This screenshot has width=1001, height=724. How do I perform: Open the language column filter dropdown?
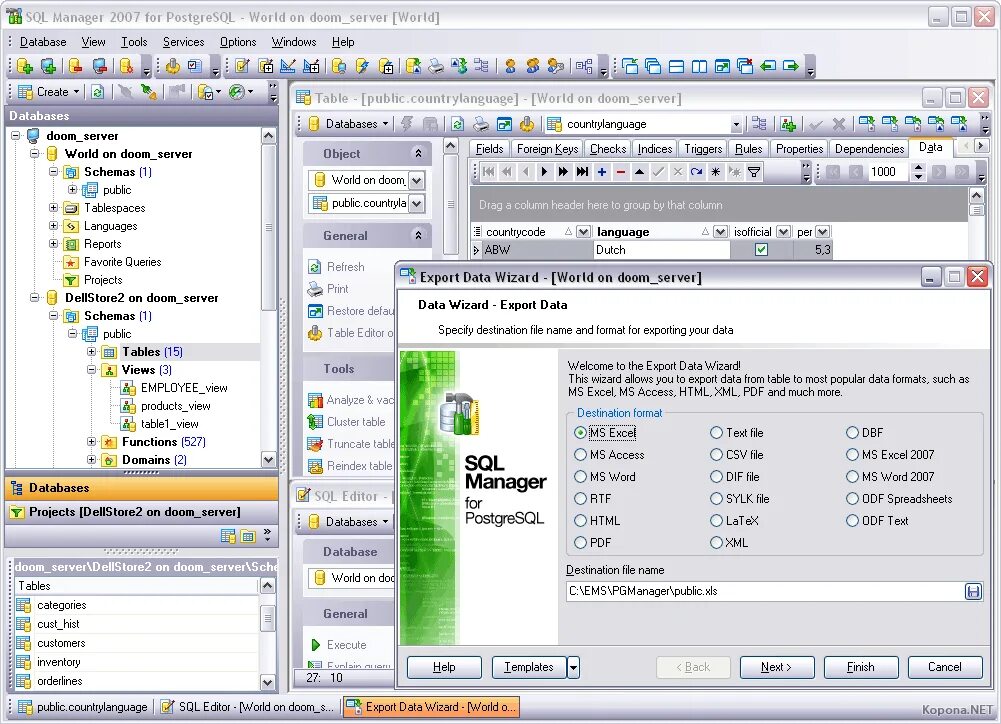(720, 232)
